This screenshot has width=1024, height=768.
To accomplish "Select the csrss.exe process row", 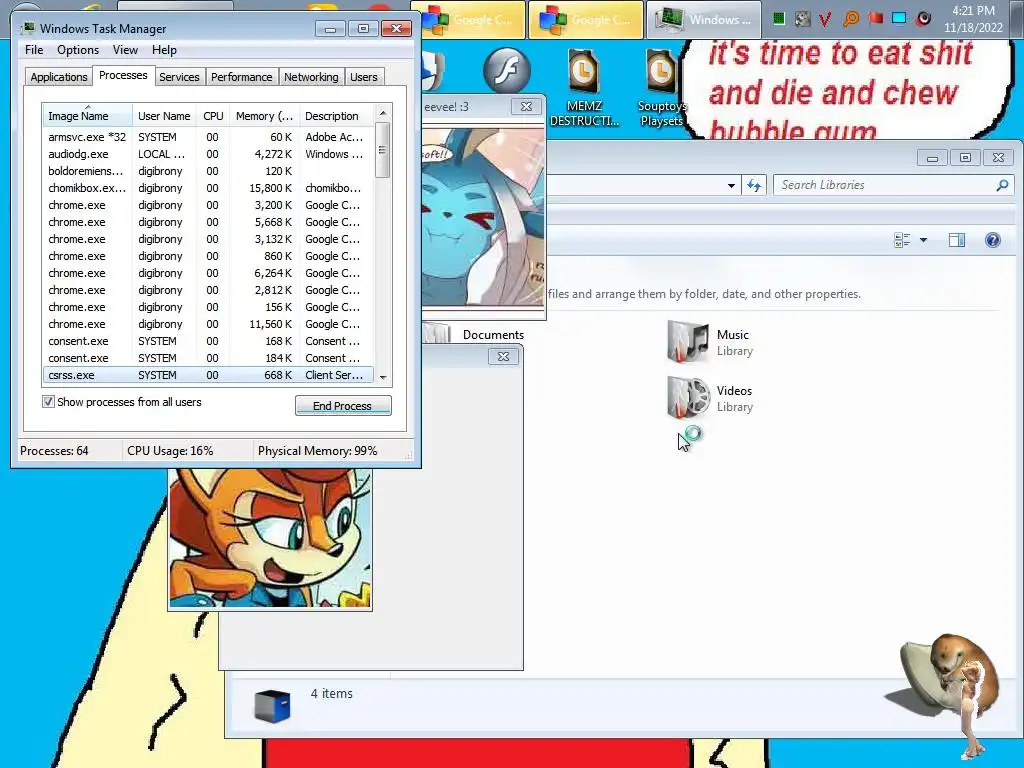I will point(208,375).
